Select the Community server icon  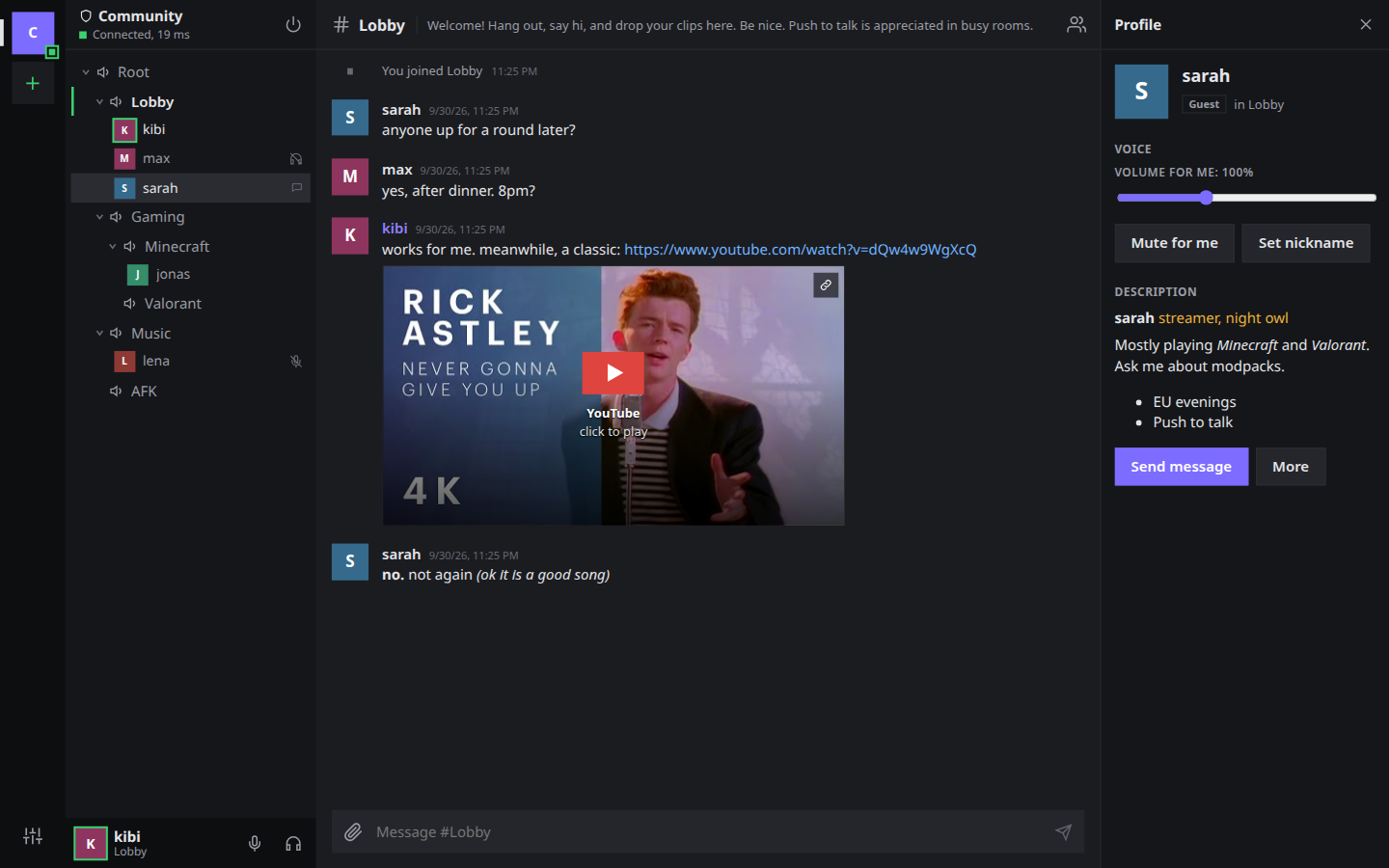[x=33, y=33]
